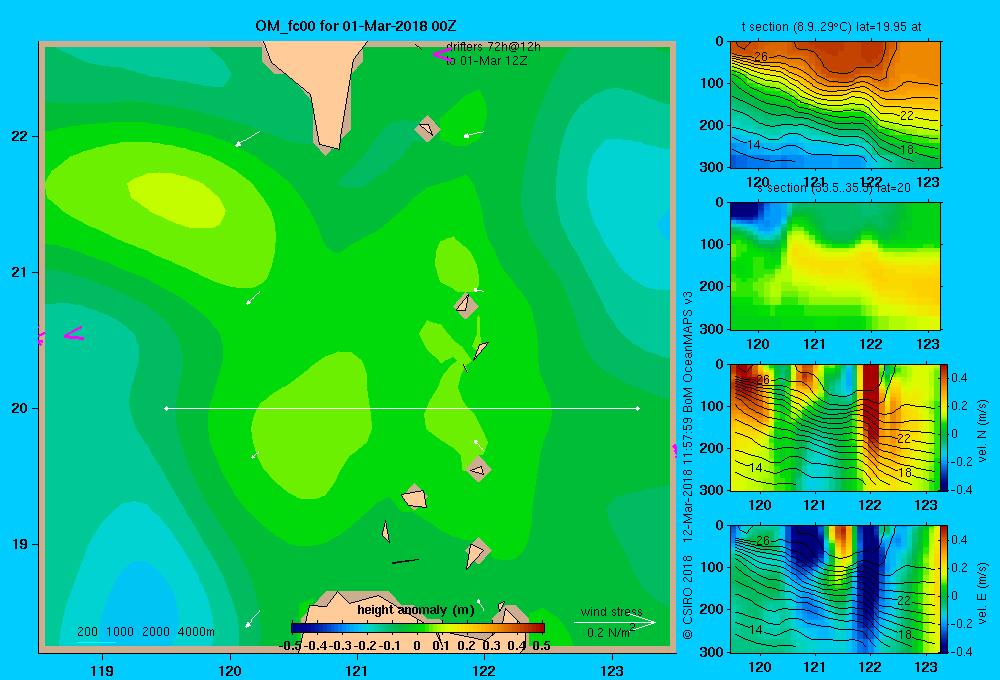This screenshot has height=680, width=1000.
Task: Click latitude label 21 on main map axis
Action: pos(20,272)
